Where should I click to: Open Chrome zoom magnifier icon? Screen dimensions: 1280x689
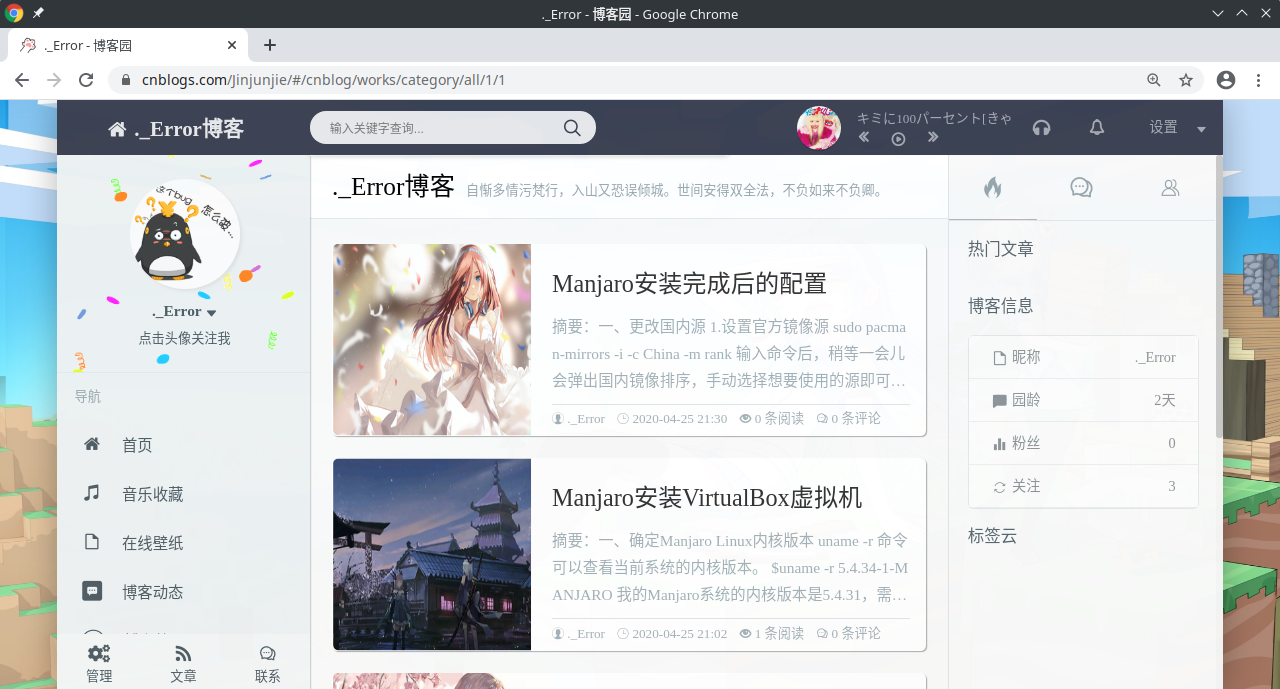1154,80
